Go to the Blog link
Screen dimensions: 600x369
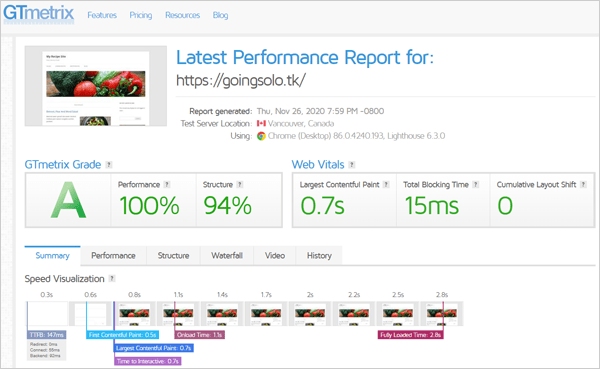pos(220,15)
